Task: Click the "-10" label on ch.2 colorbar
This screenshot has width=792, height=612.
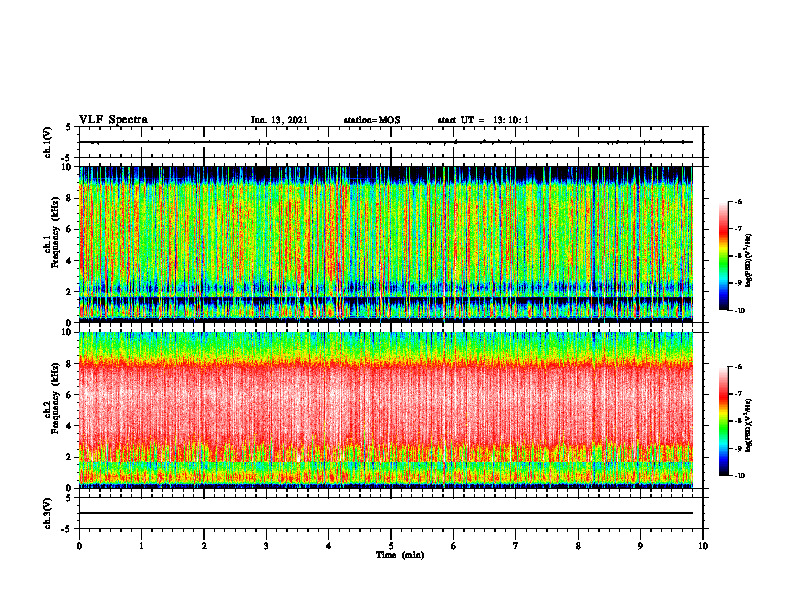Action: pyautogui.click(x=740, y=476)
